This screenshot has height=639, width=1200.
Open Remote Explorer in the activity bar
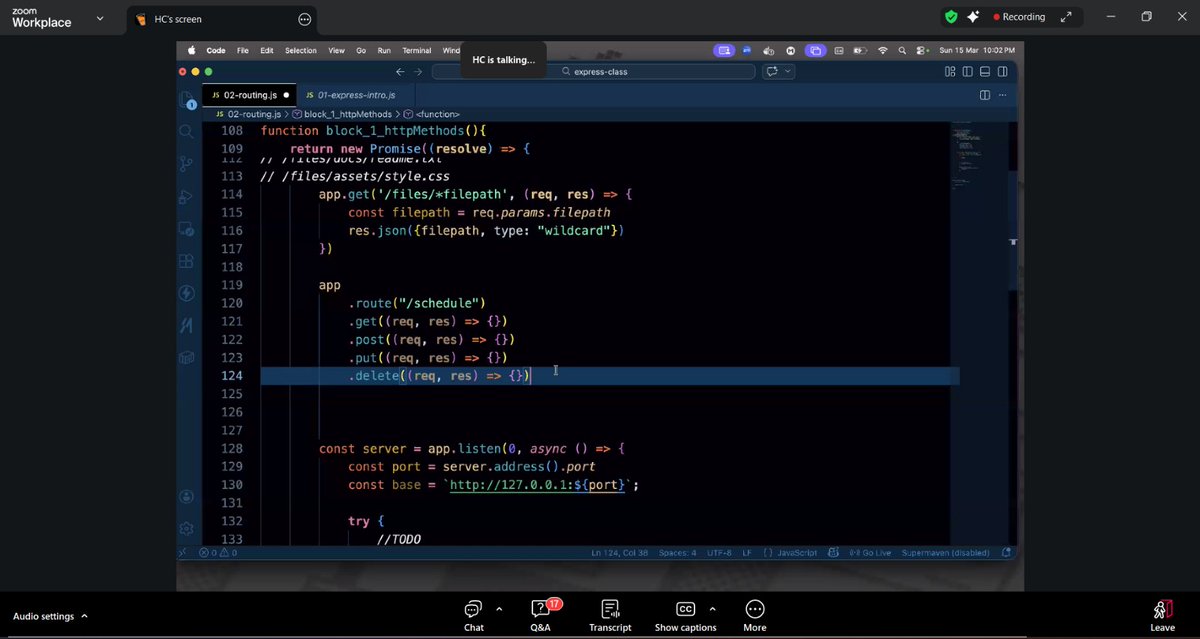tap(186, 228)
